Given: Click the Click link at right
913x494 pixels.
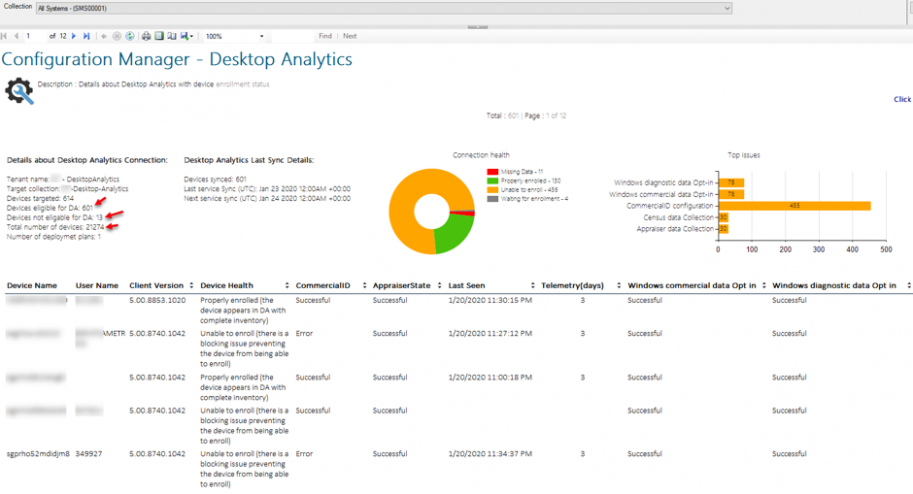Looking at the screenshot, I should pyautogui.click(x=902, y=99).
